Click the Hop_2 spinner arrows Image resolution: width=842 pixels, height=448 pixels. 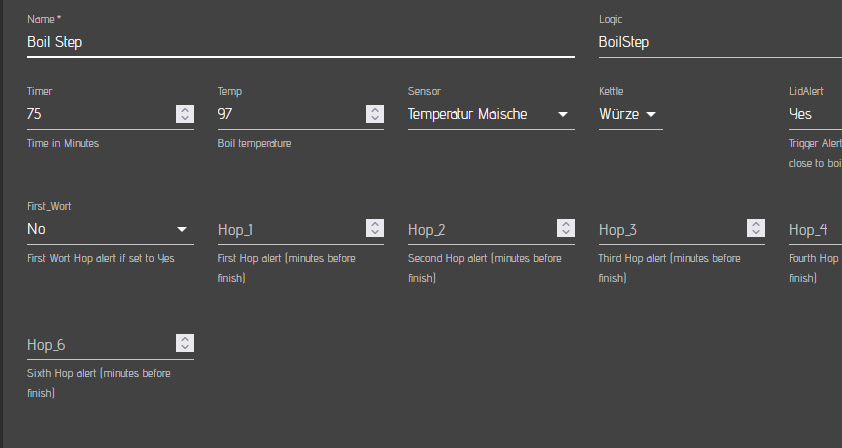566,229
